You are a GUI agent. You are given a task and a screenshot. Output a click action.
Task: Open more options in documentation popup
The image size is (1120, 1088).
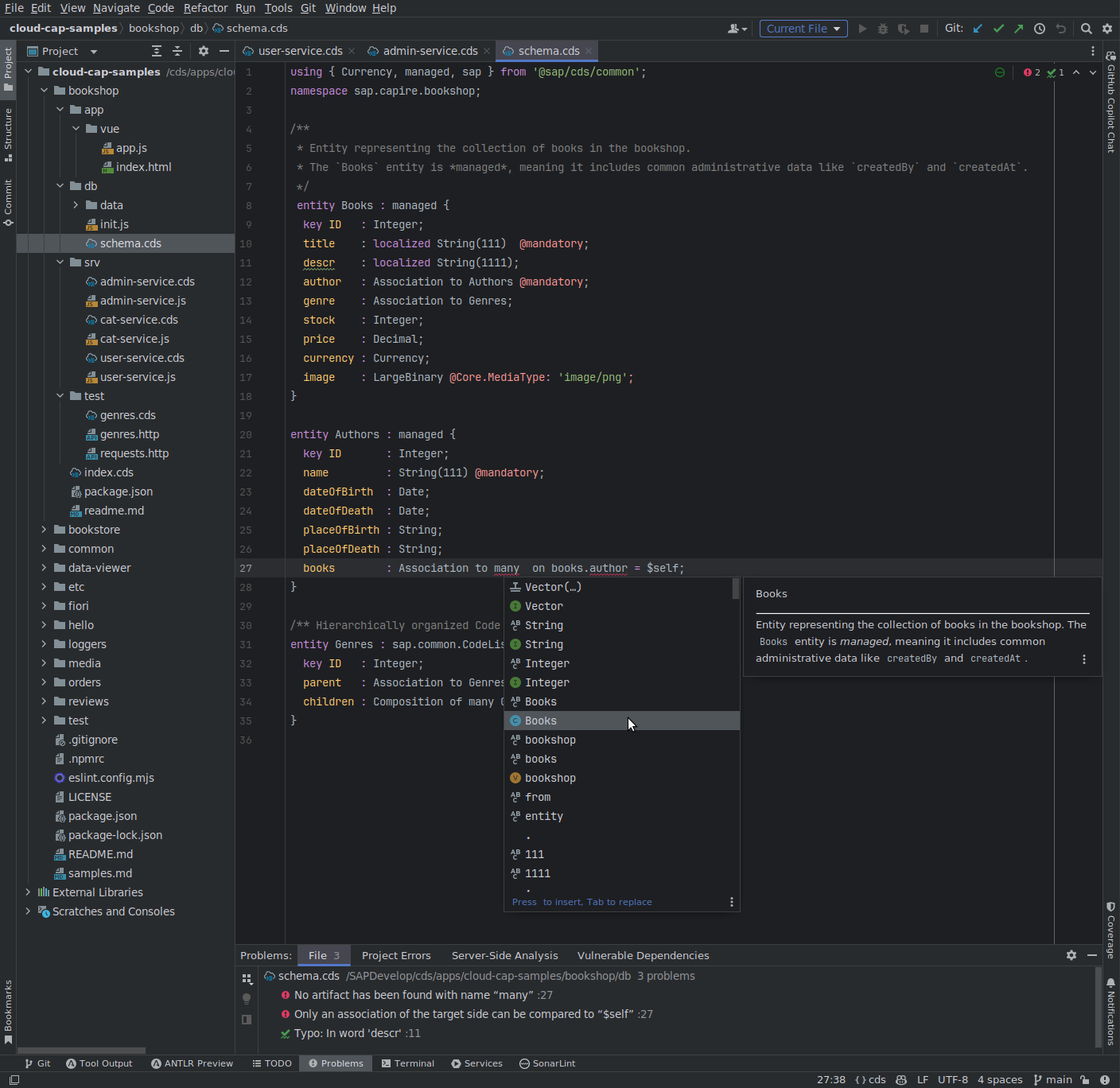pyautogui.click(x=1084, y=659)
